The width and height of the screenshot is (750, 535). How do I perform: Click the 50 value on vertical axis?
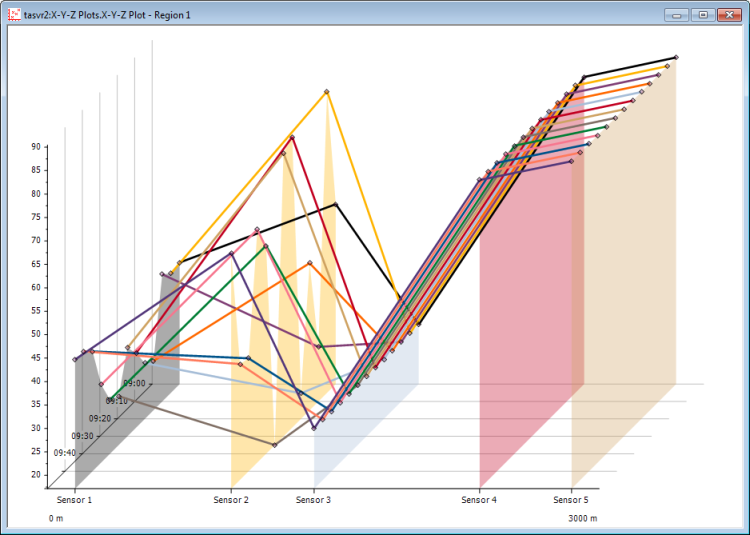(36, 334)
